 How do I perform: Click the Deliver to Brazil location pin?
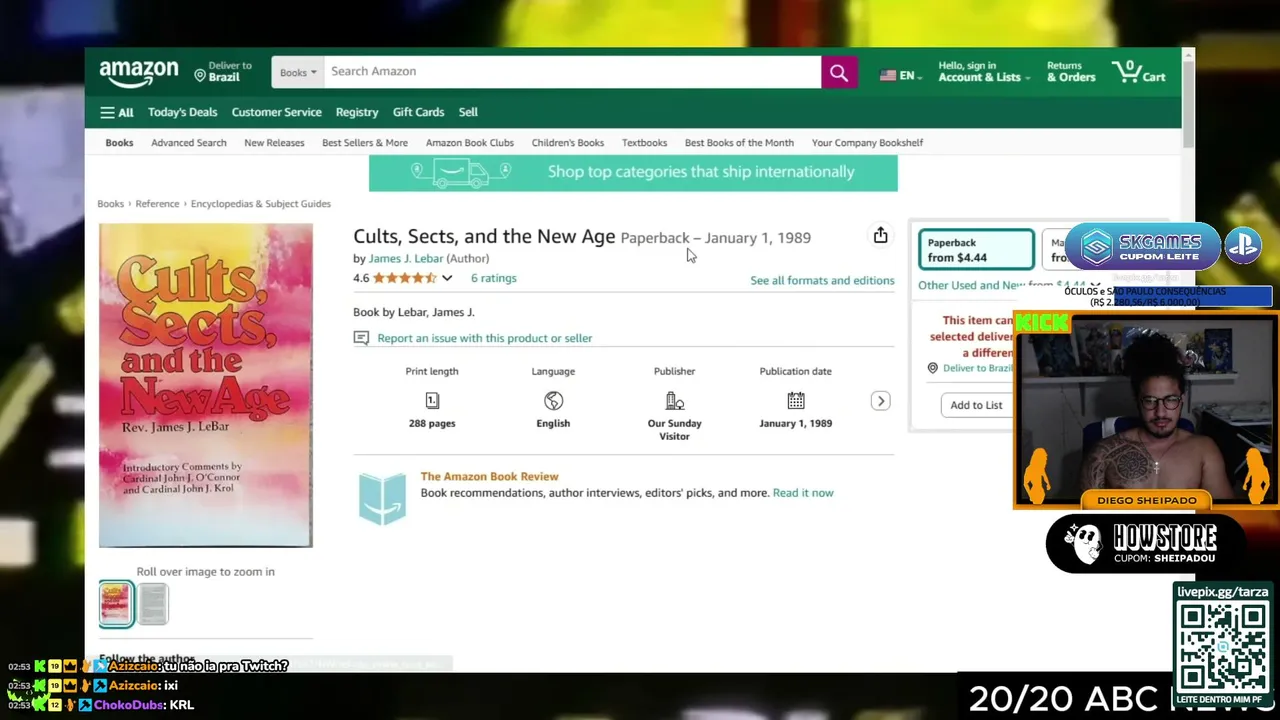(200, 75)
